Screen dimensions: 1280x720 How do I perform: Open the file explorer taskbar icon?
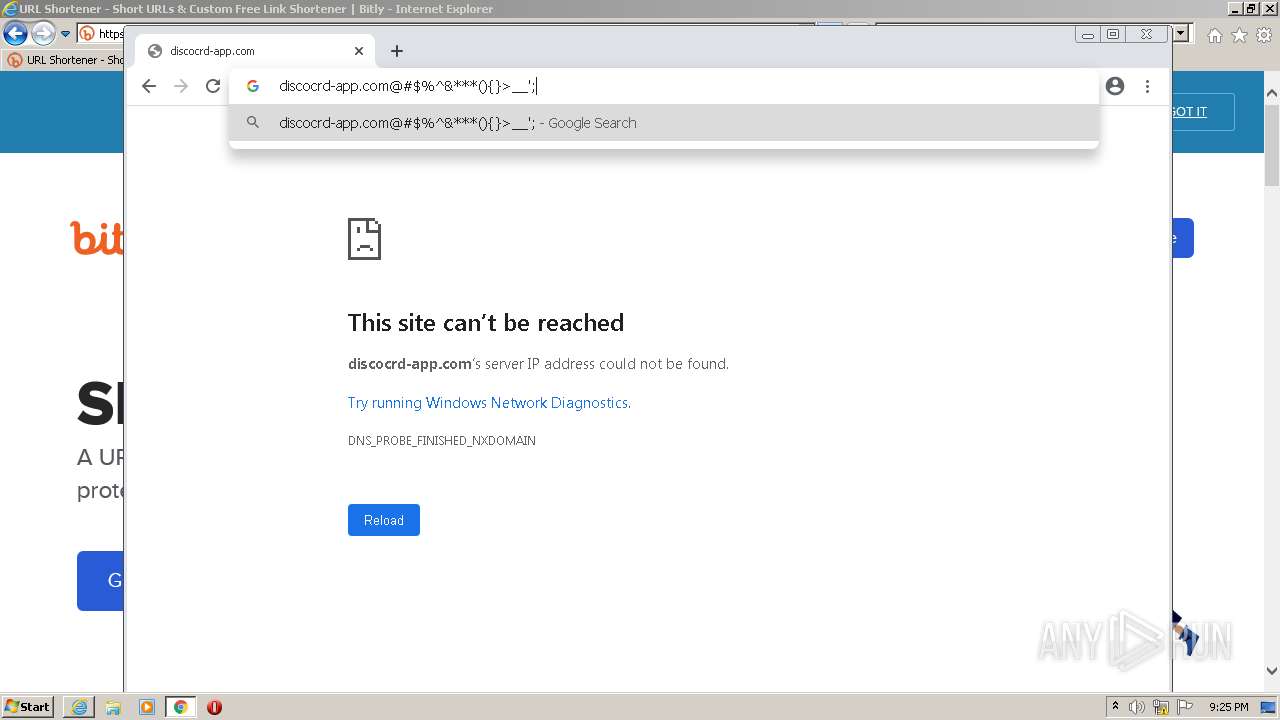(x=113, y=707)
